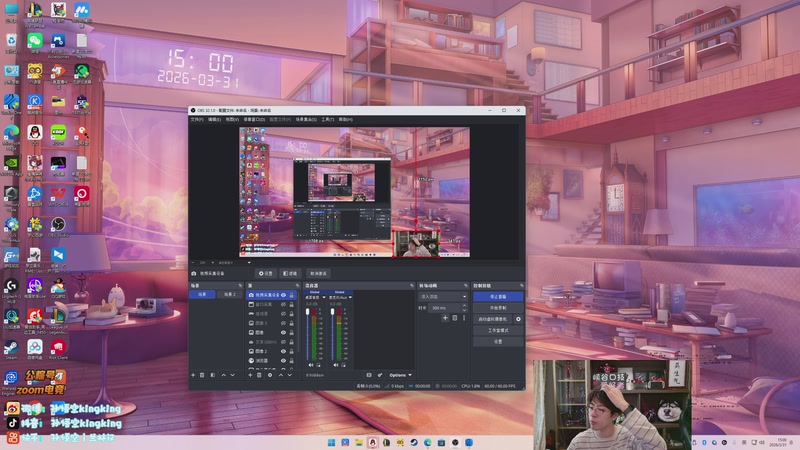
Task: Remove the transition with the trash icon
Action: [x=455, y=318]
